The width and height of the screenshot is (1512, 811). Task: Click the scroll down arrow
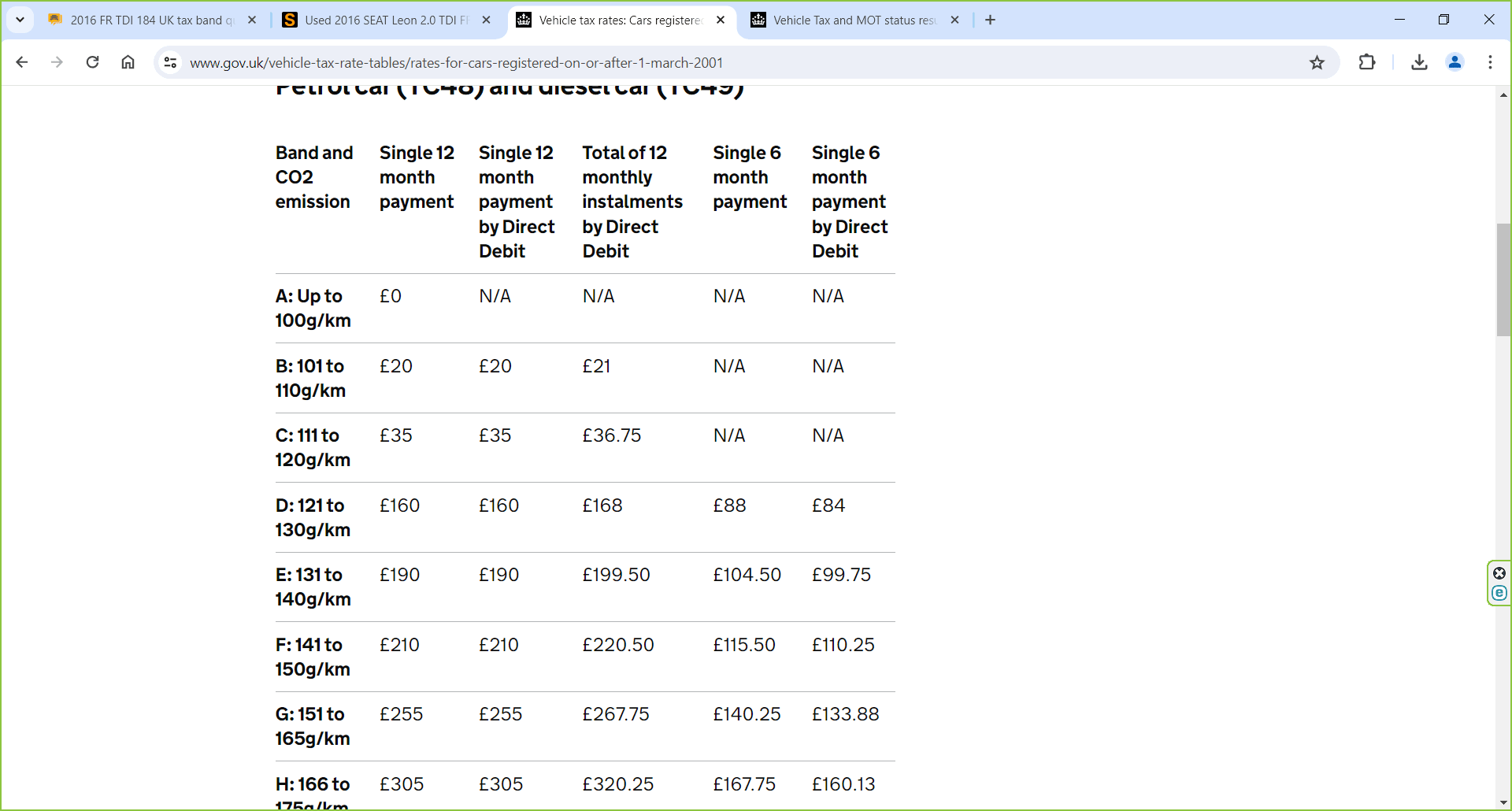(1503, 802)
